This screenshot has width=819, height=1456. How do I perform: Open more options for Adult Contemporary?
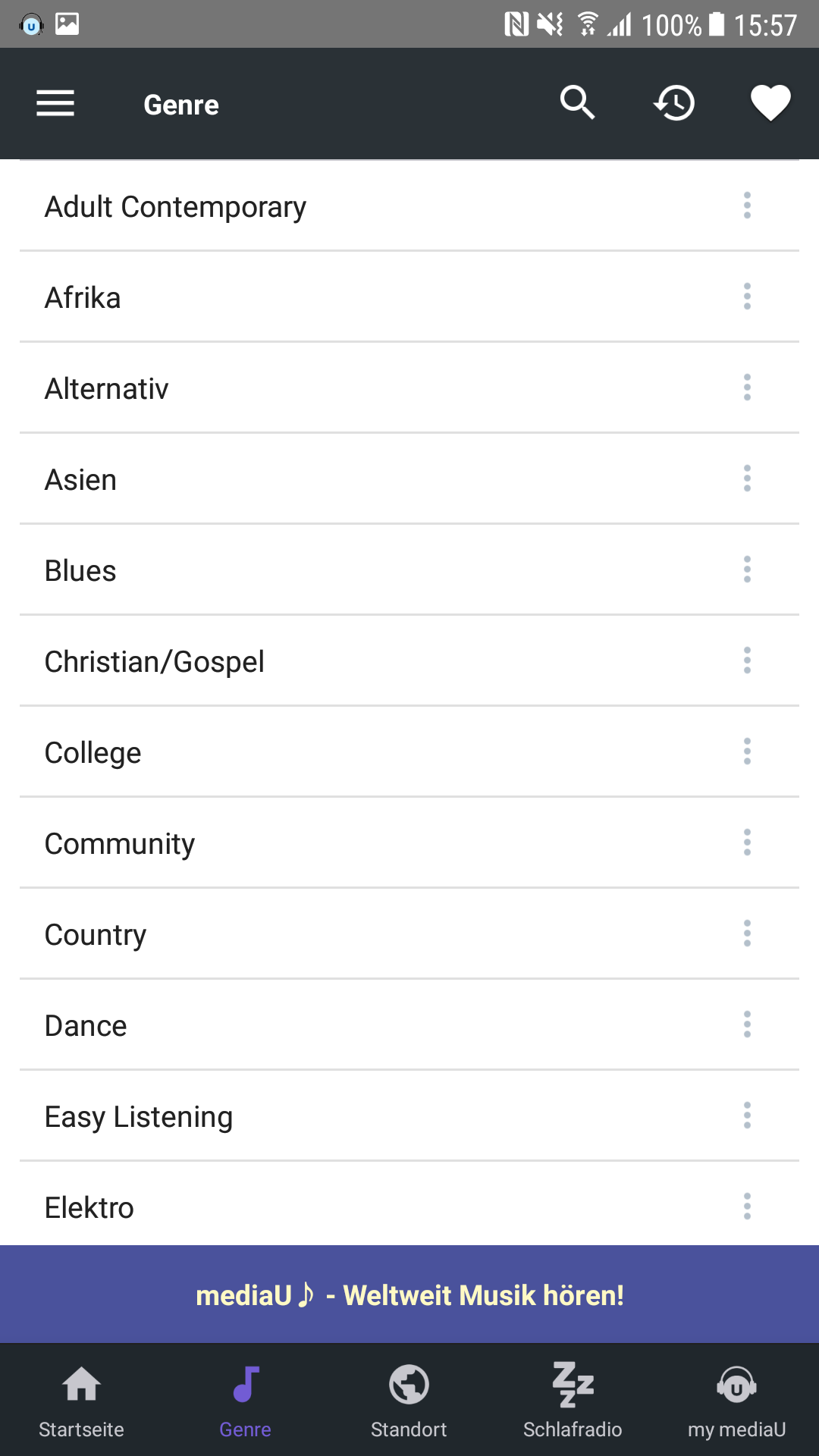(x=747, y=206)
